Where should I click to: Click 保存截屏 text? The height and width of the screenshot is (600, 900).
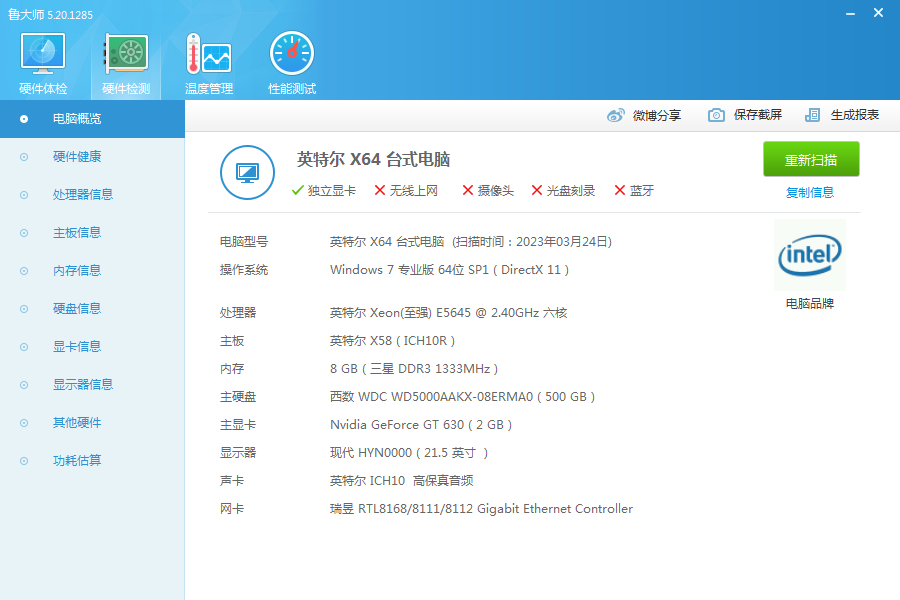[758, 115]
